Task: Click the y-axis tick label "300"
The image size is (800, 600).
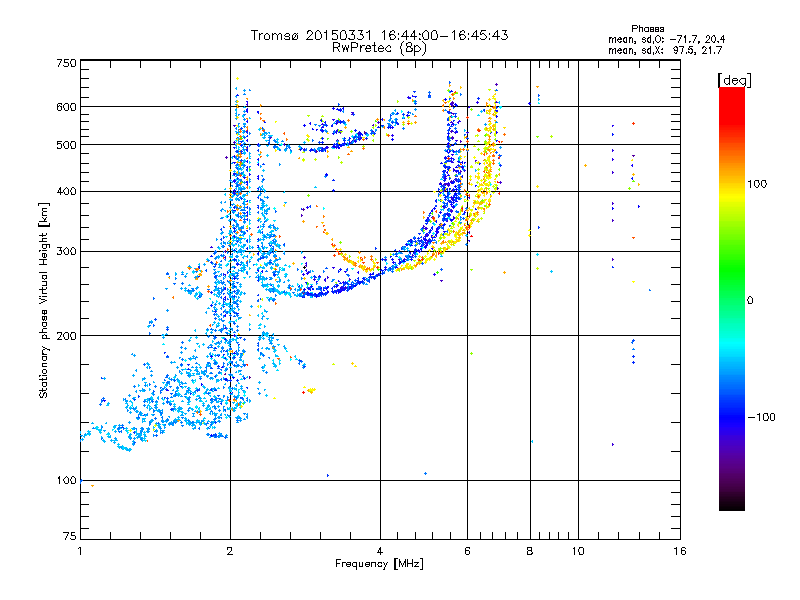Action: pyautogui.click(x=67, y=251)
